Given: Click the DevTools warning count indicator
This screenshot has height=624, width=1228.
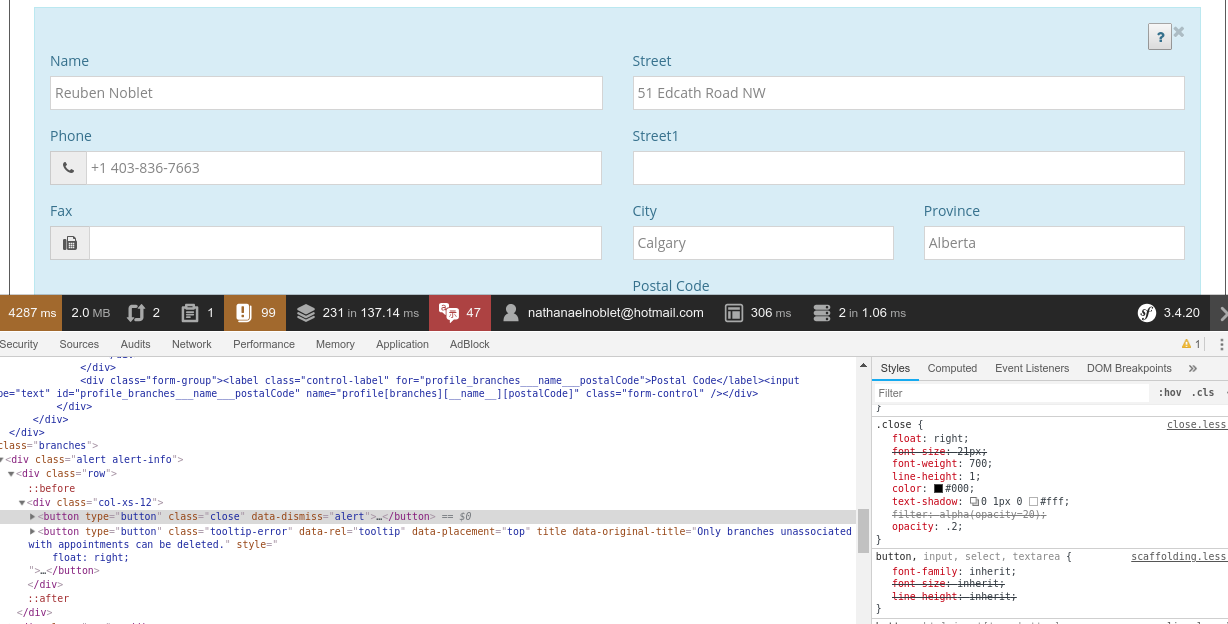Looking at the screenshot, I should coord(1191,344).
